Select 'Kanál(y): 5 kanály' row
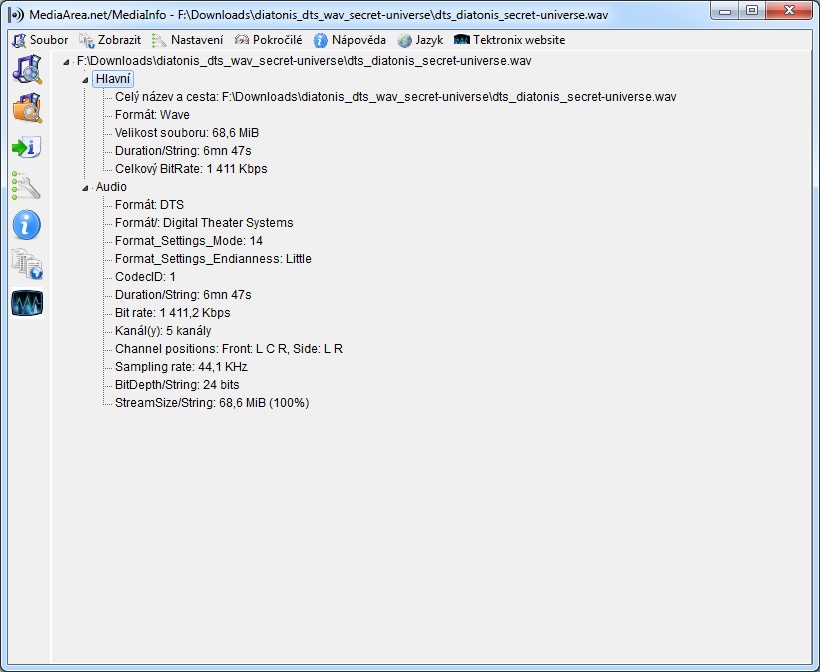820x672 pixels. pos(163,331)
